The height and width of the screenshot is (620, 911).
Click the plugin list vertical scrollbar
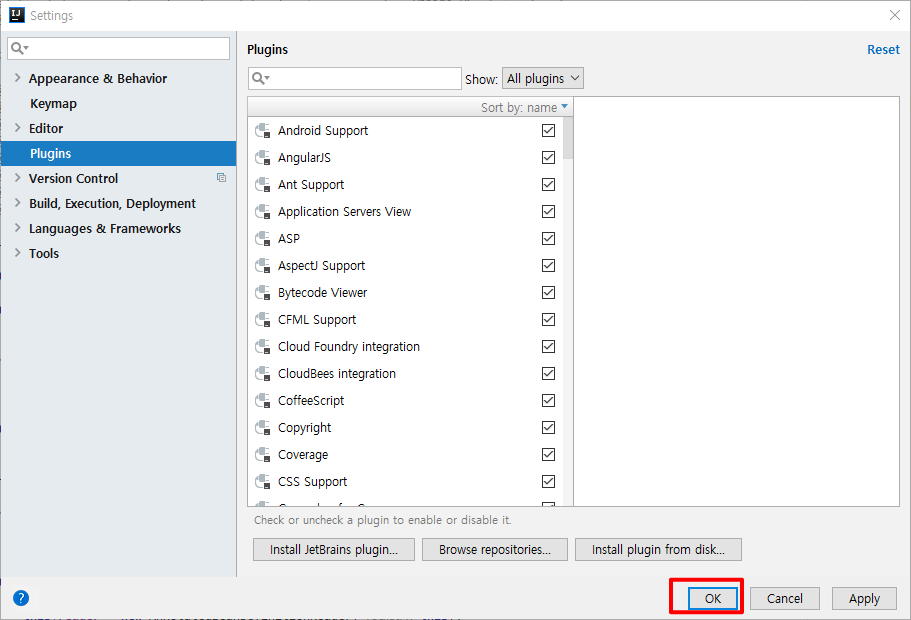568,138
